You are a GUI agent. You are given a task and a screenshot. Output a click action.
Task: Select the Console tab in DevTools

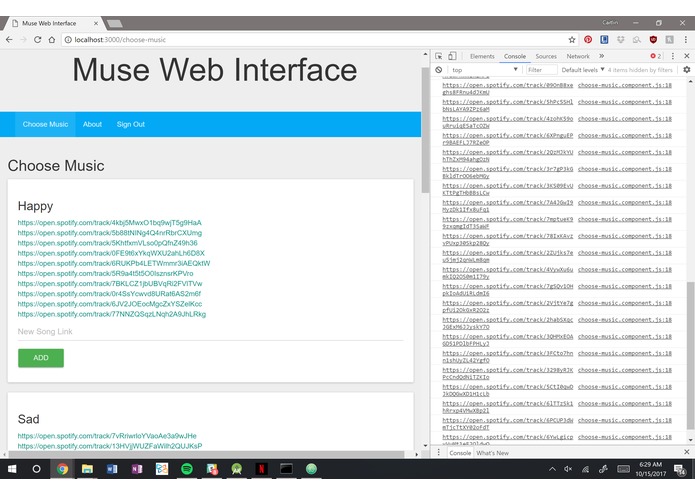point(515,56)
